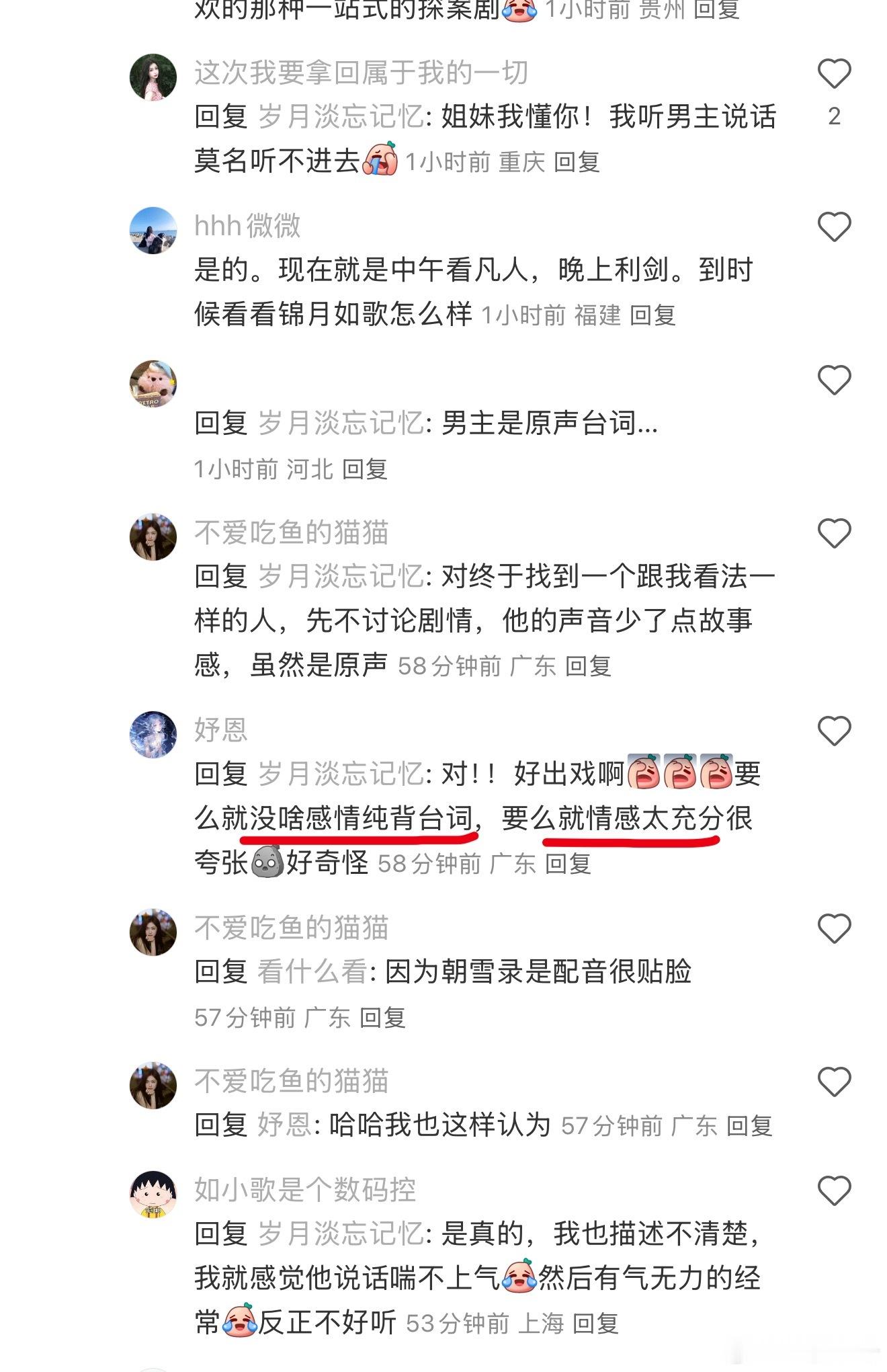Open mentioned user 看什么看
This screenshot has width=887, height=1372.
tap(312, 971)
